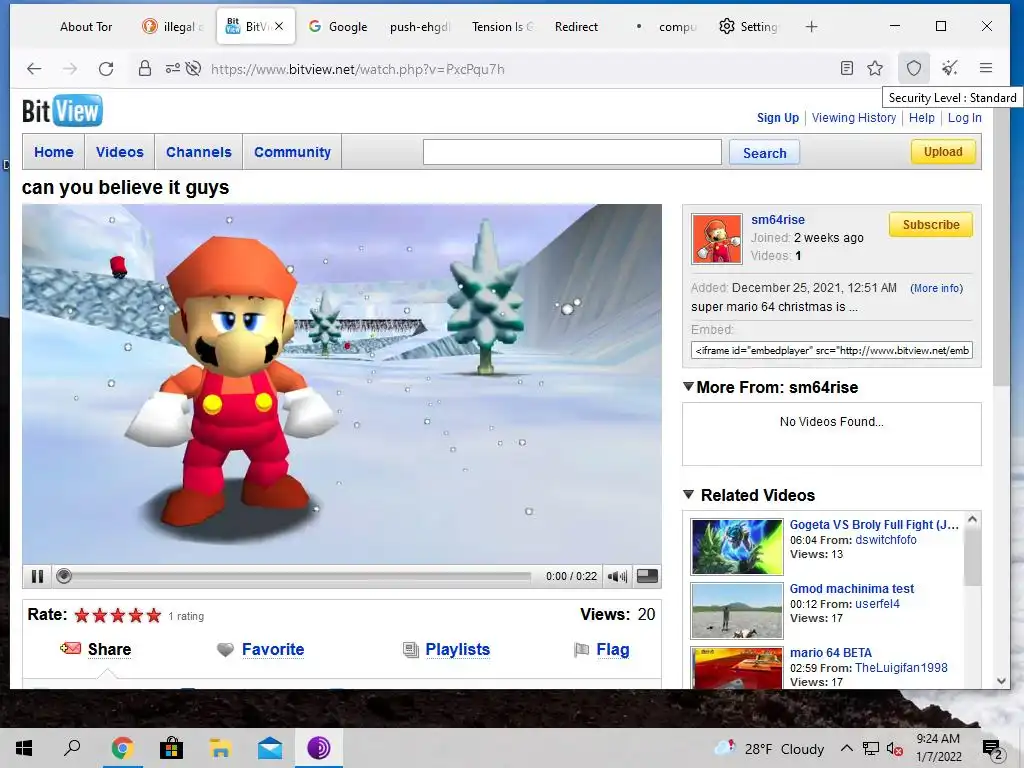This screenshot has height=768, width=1024.
Task: Open Chrome from the taskbar
Action: coord(122,748)
